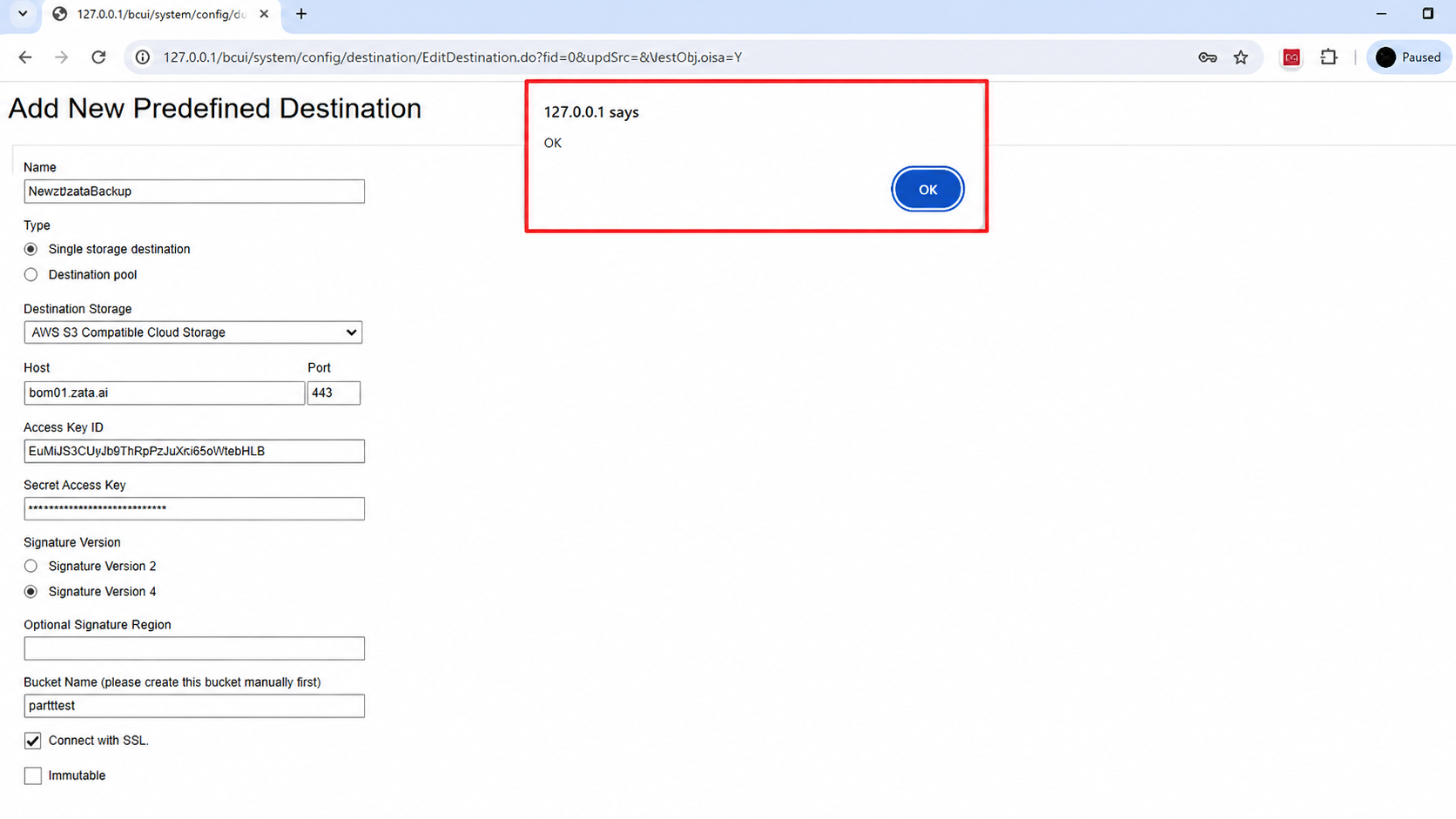1456x819 pixels.
Task: Click the Optional Signature Region field
Action: coord(194,648)
